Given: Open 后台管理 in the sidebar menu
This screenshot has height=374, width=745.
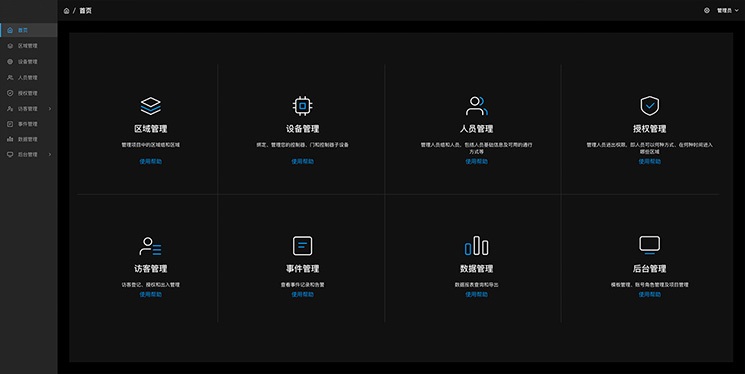Looking at the screenshot, I should tap(29, 154).
